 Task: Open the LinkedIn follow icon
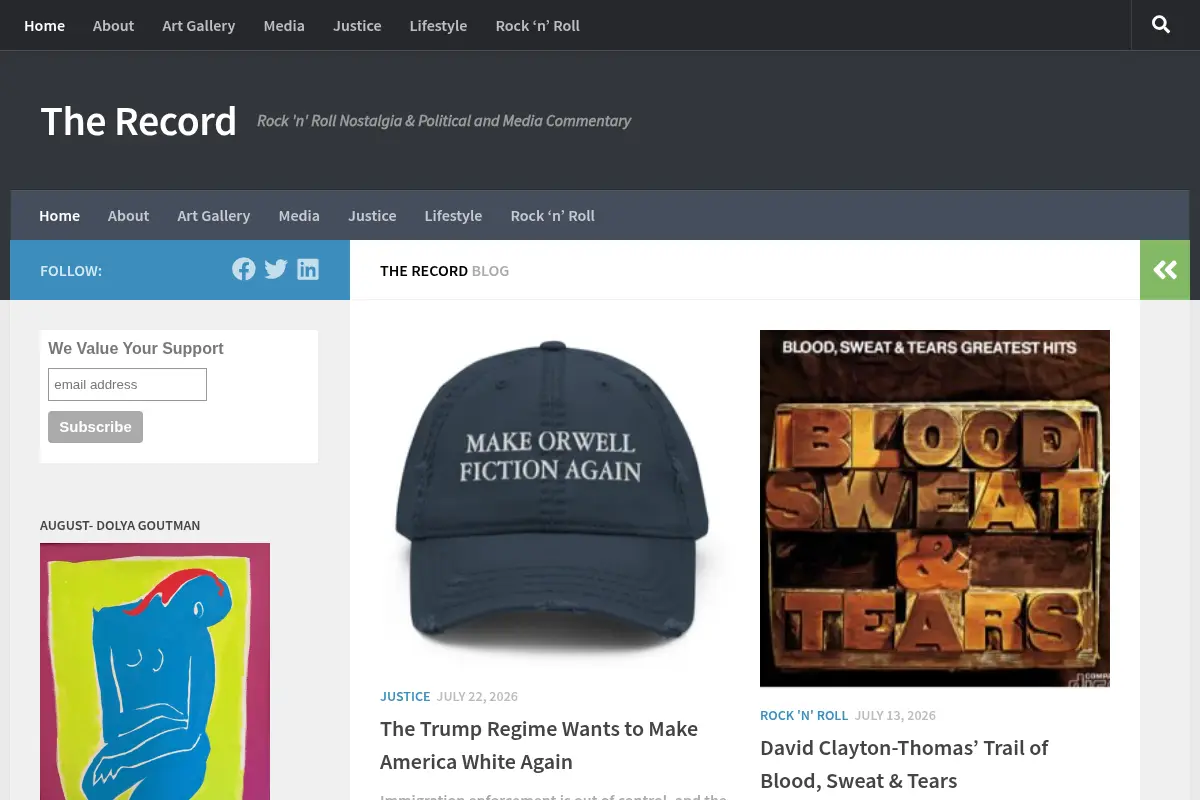coord(308,269)
